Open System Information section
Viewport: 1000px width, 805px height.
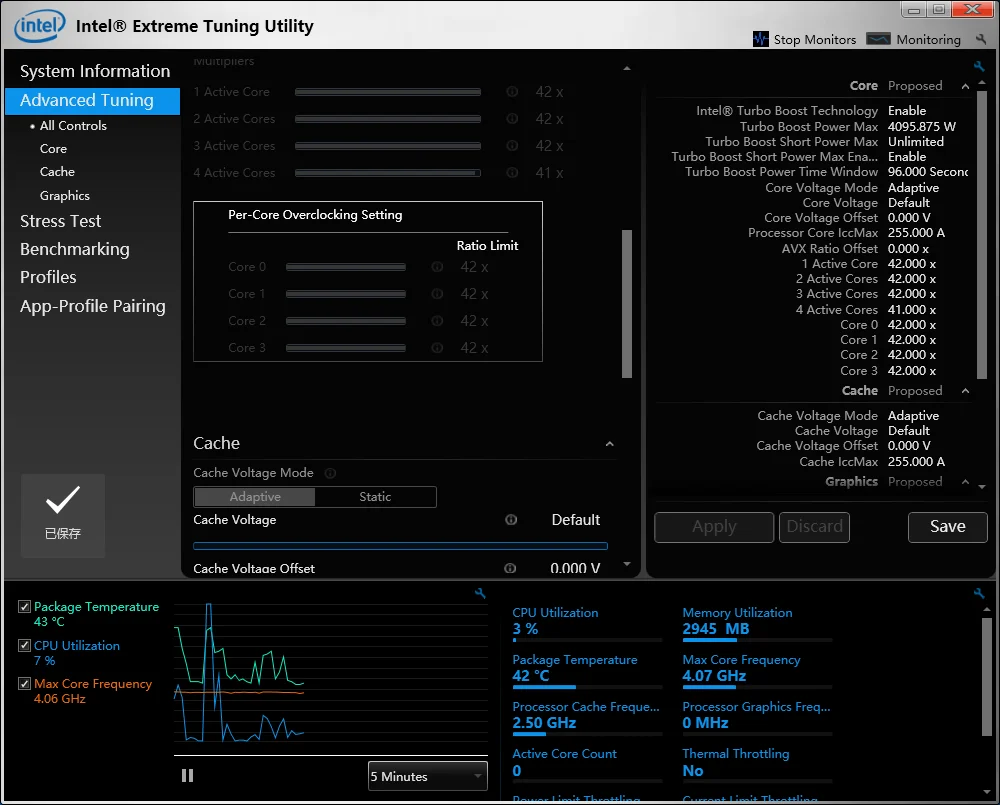pos(95,71)
